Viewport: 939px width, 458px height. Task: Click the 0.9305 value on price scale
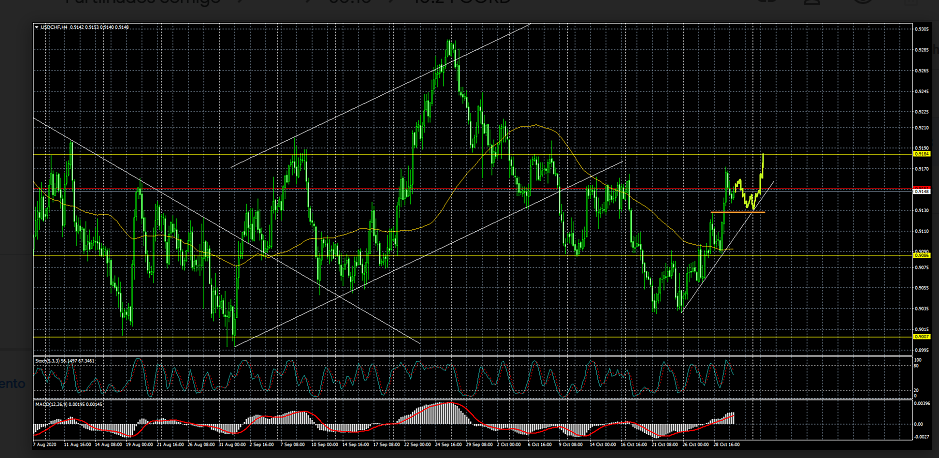(x=921, y=29)
